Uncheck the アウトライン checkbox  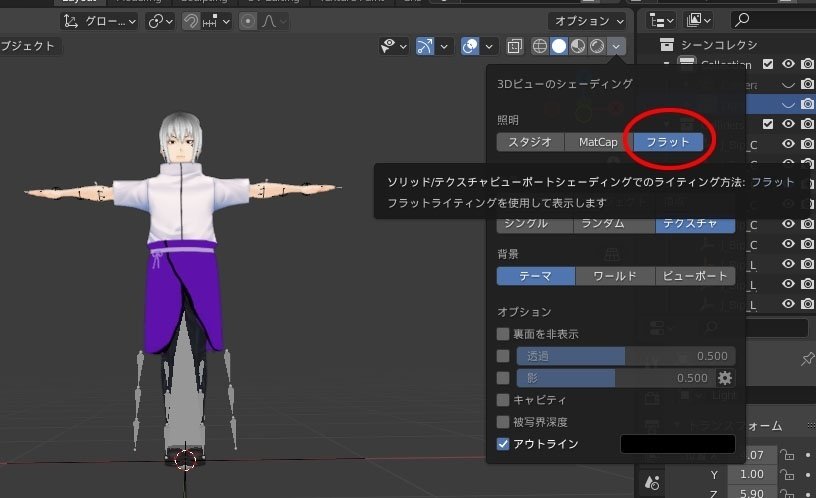pos(503,444)
